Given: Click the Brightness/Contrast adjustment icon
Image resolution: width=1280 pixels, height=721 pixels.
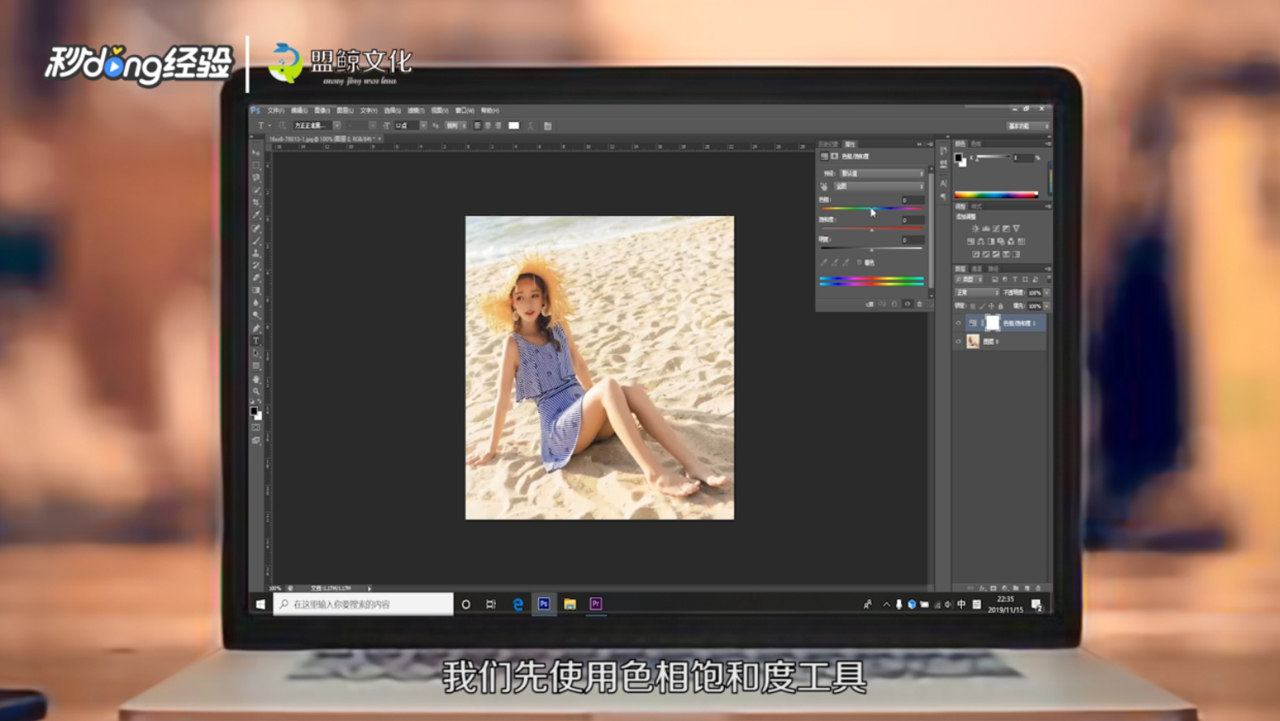Looking at the screenshot, I should click(975, 229).
